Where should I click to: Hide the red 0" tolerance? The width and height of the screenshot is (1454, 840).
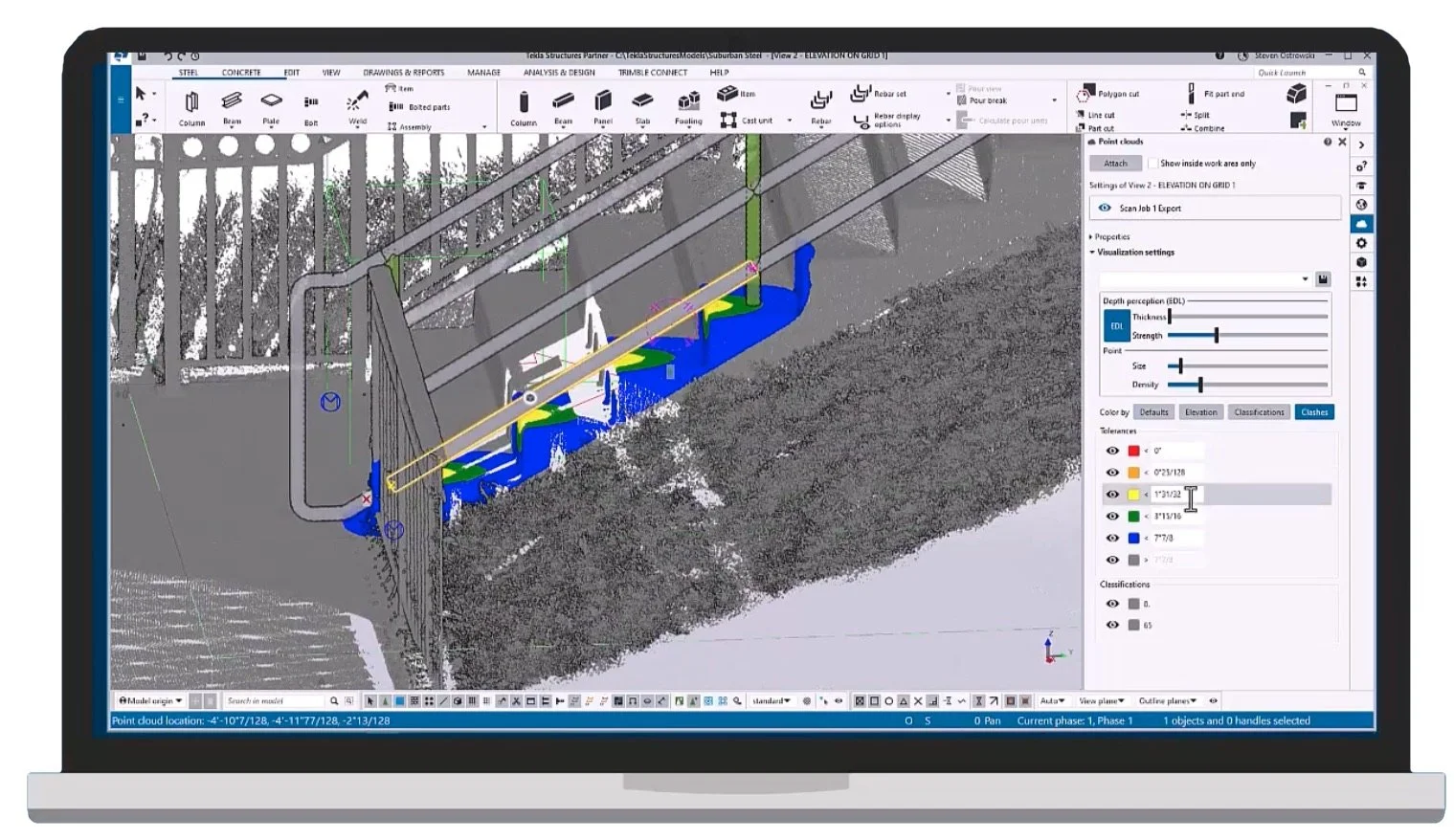(x=1112, y=451)
